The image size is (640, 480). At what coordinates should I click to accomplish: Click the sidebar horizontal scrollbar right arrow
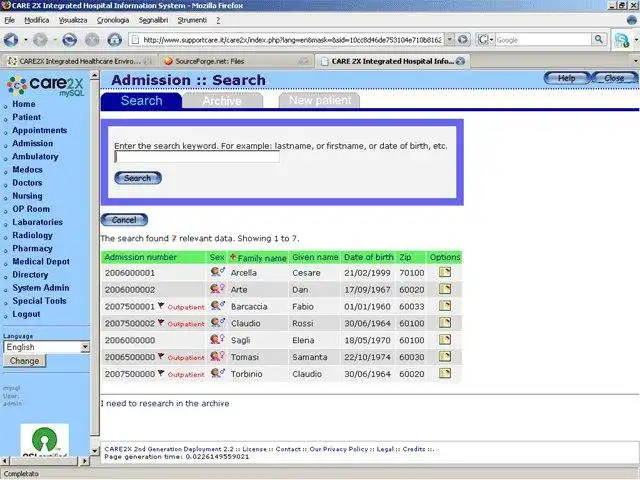pyautogui.click(x=84, y=461)
